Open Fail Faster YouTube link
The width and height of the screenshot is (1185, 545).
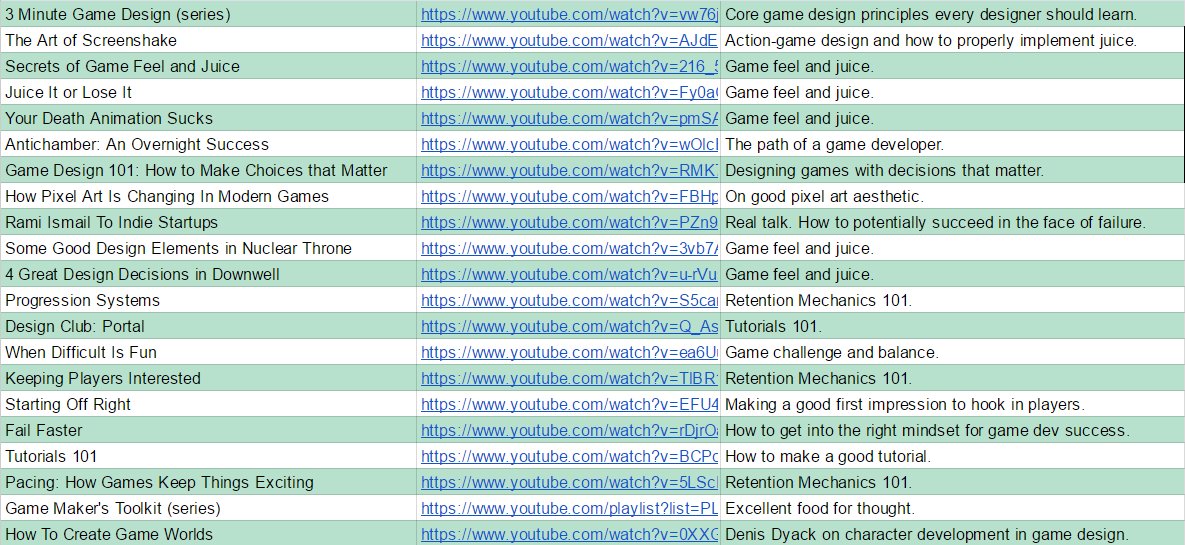coord(569,430)
